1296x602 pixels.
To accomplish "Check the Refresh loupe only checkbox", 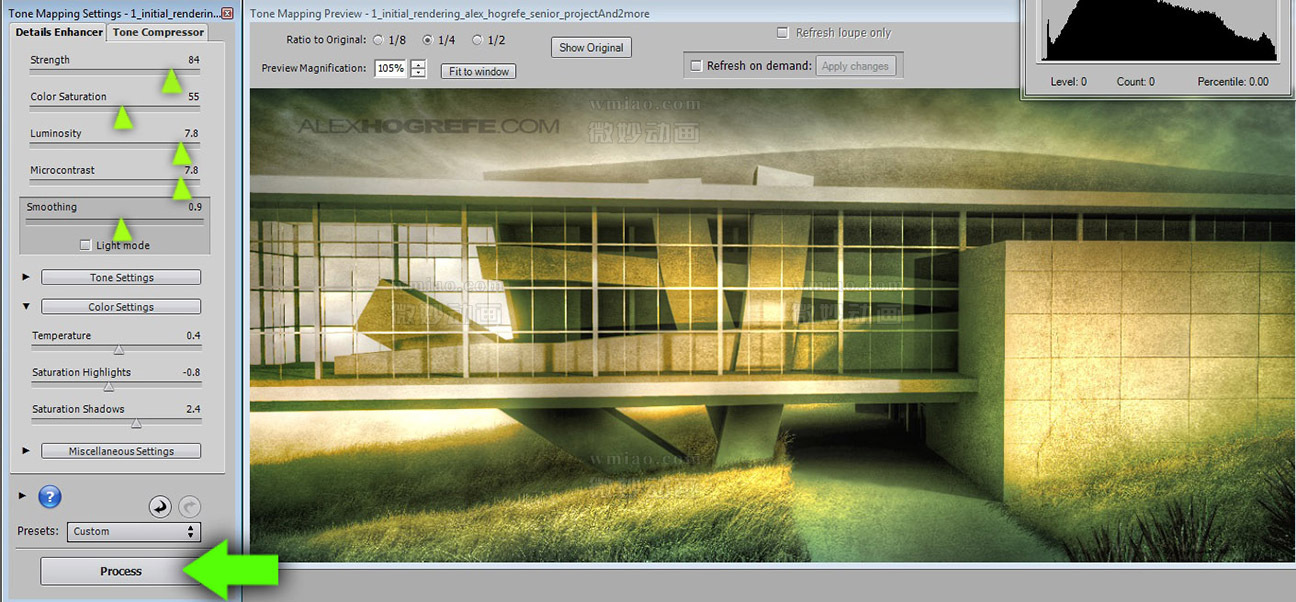I will tap(782, 33).
